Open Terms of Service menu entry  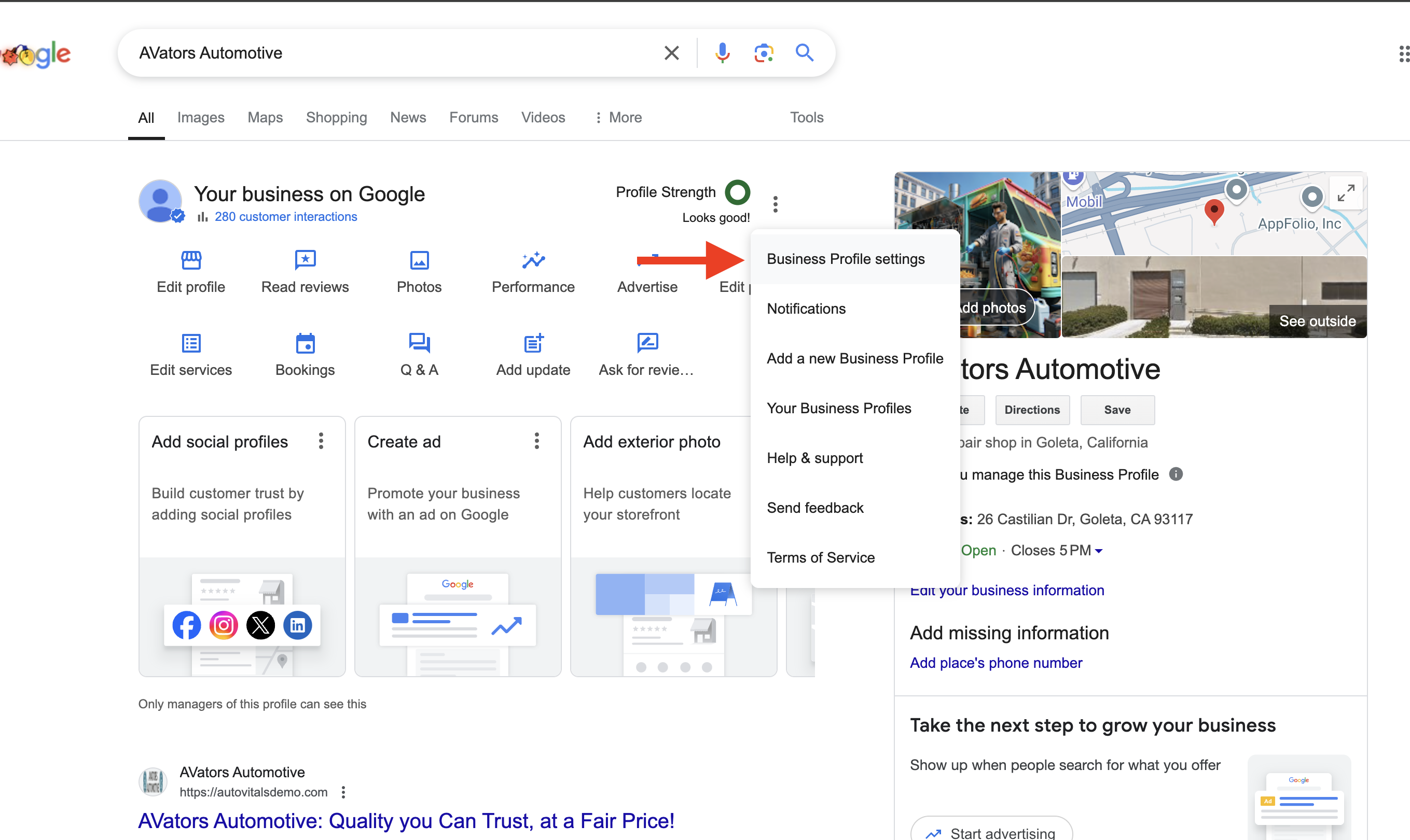855,557
